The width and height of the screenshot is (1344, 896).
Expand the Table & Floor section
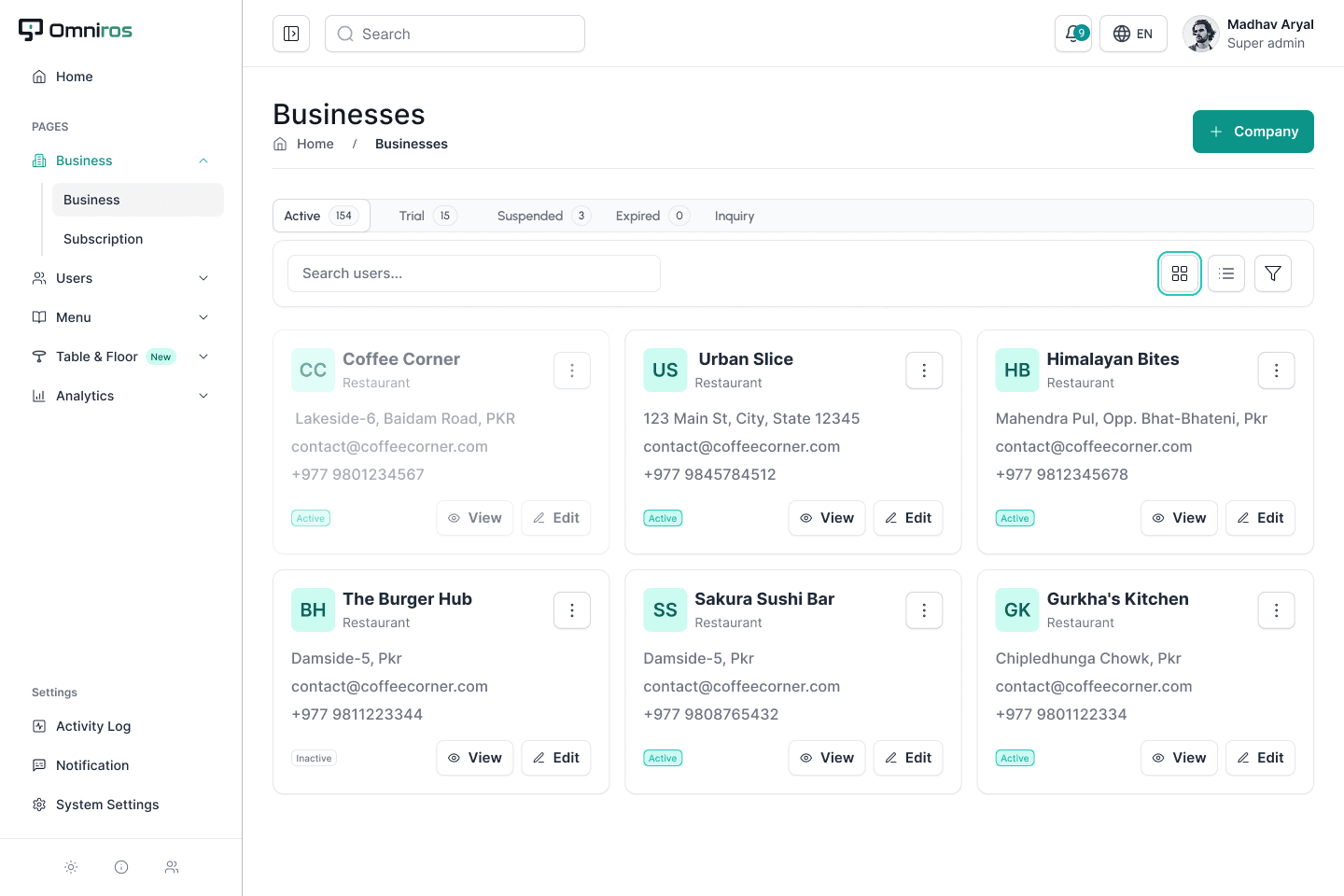[203, 357]
